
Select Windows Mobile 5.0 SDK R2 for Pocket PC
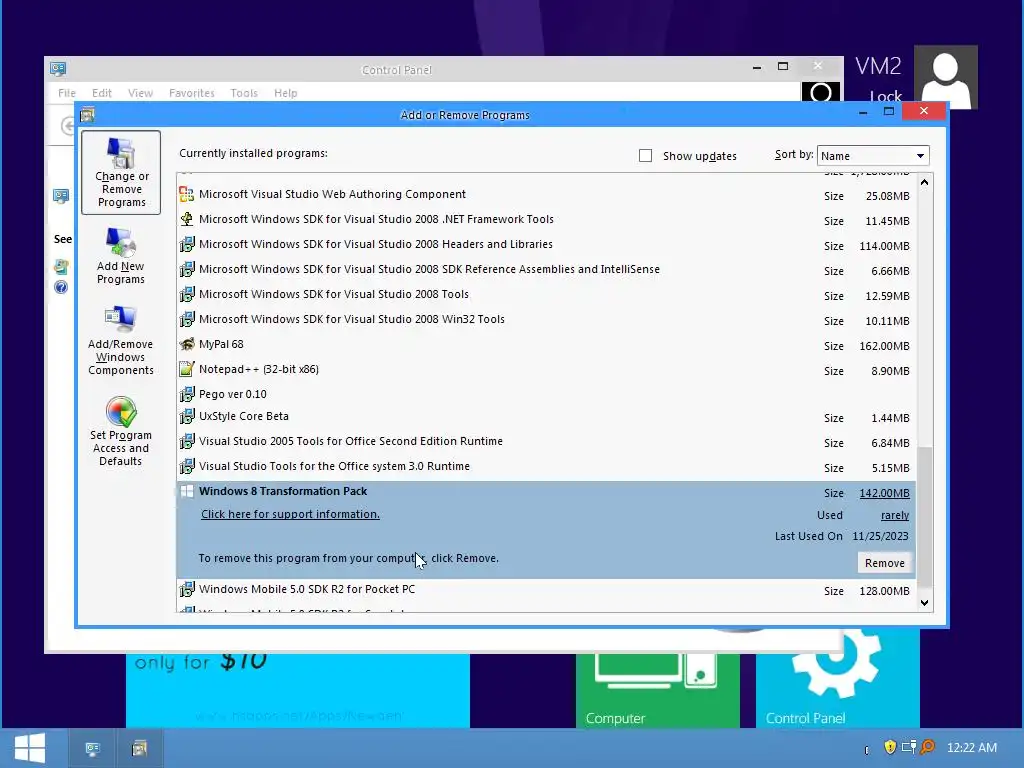pos(546,590)
